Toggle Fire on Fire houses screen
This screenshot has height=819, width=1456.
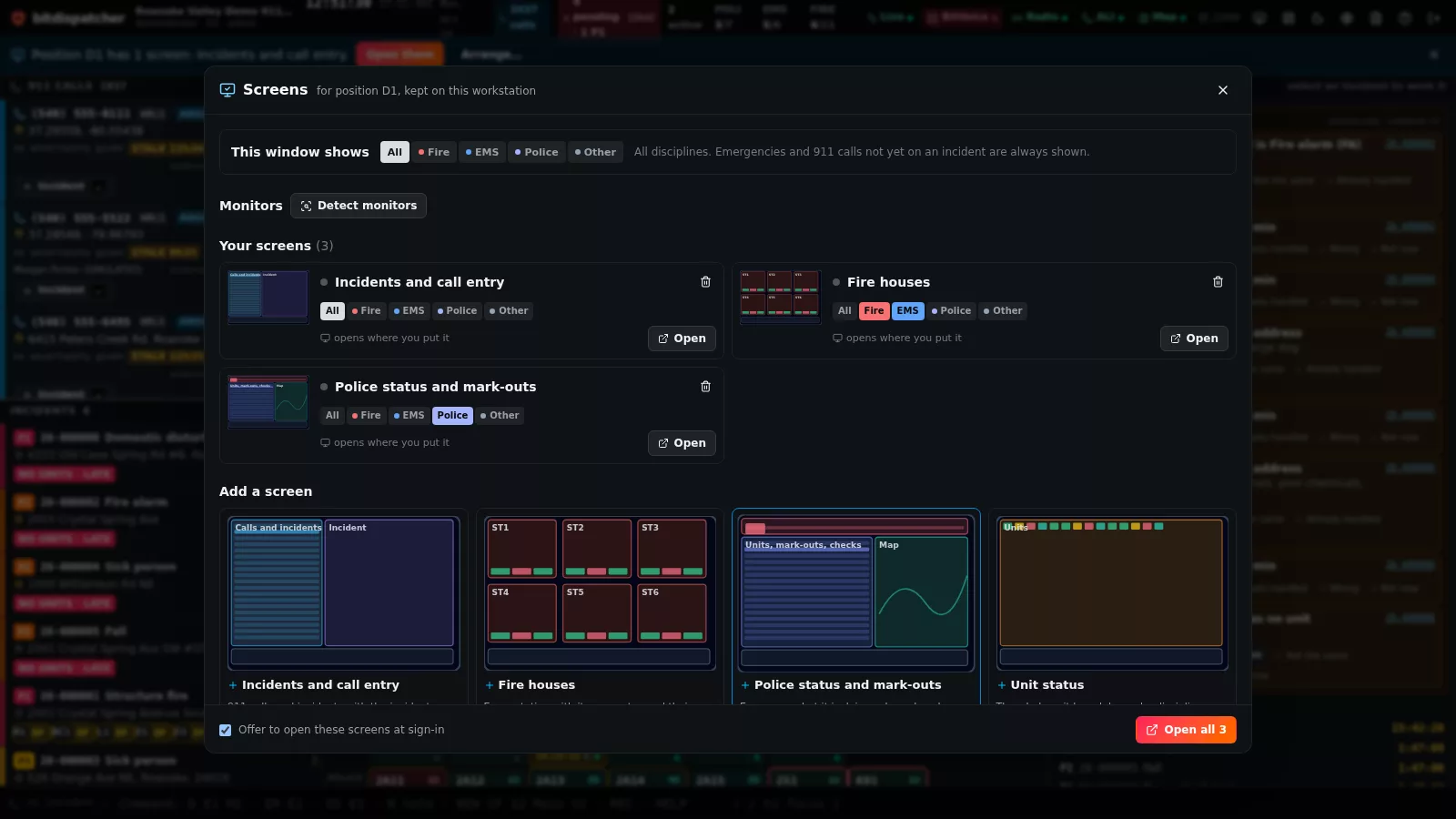point(874,311)
